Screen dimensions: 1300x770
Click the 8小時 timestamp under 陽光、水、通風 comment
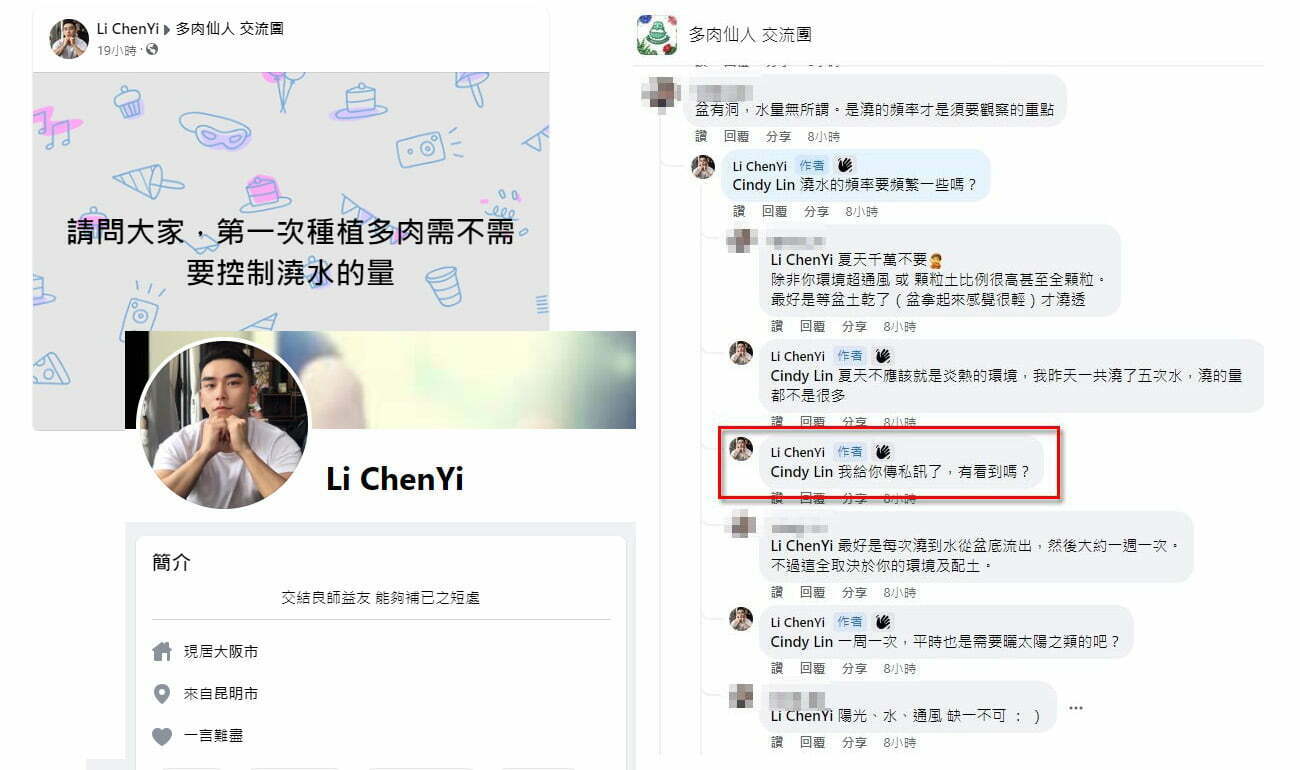click(x=900, y=743)
